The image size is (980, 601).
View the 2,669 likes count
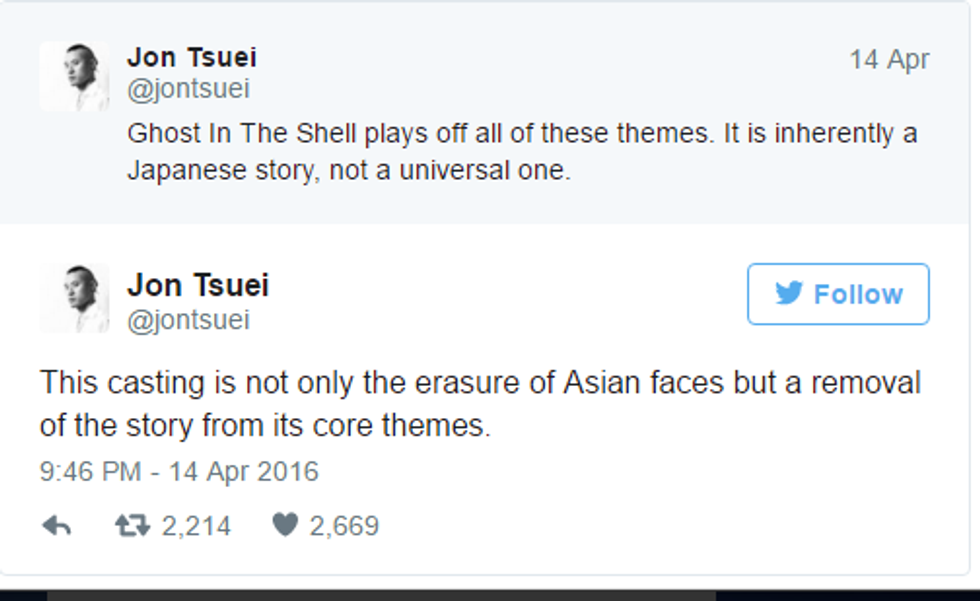(344, 526)
